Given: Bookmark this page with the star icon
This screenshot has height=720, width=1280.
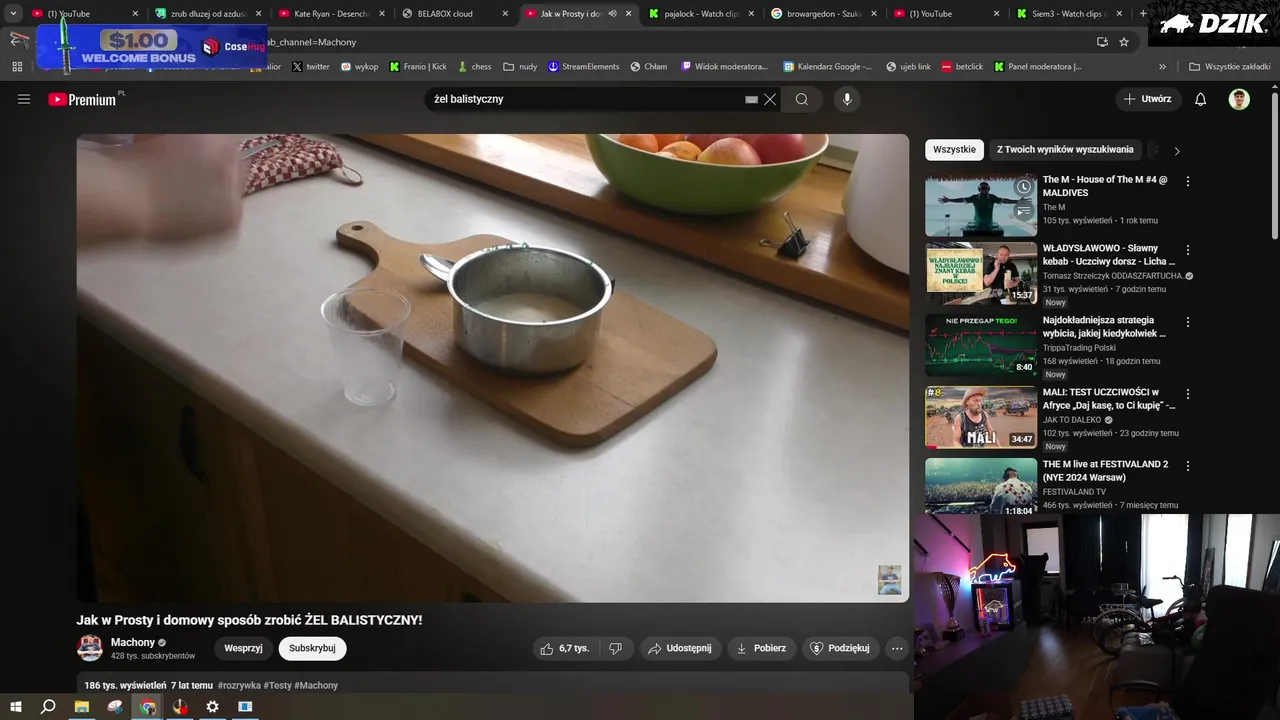Looking at the screenshot, I should coord(1124,42).
